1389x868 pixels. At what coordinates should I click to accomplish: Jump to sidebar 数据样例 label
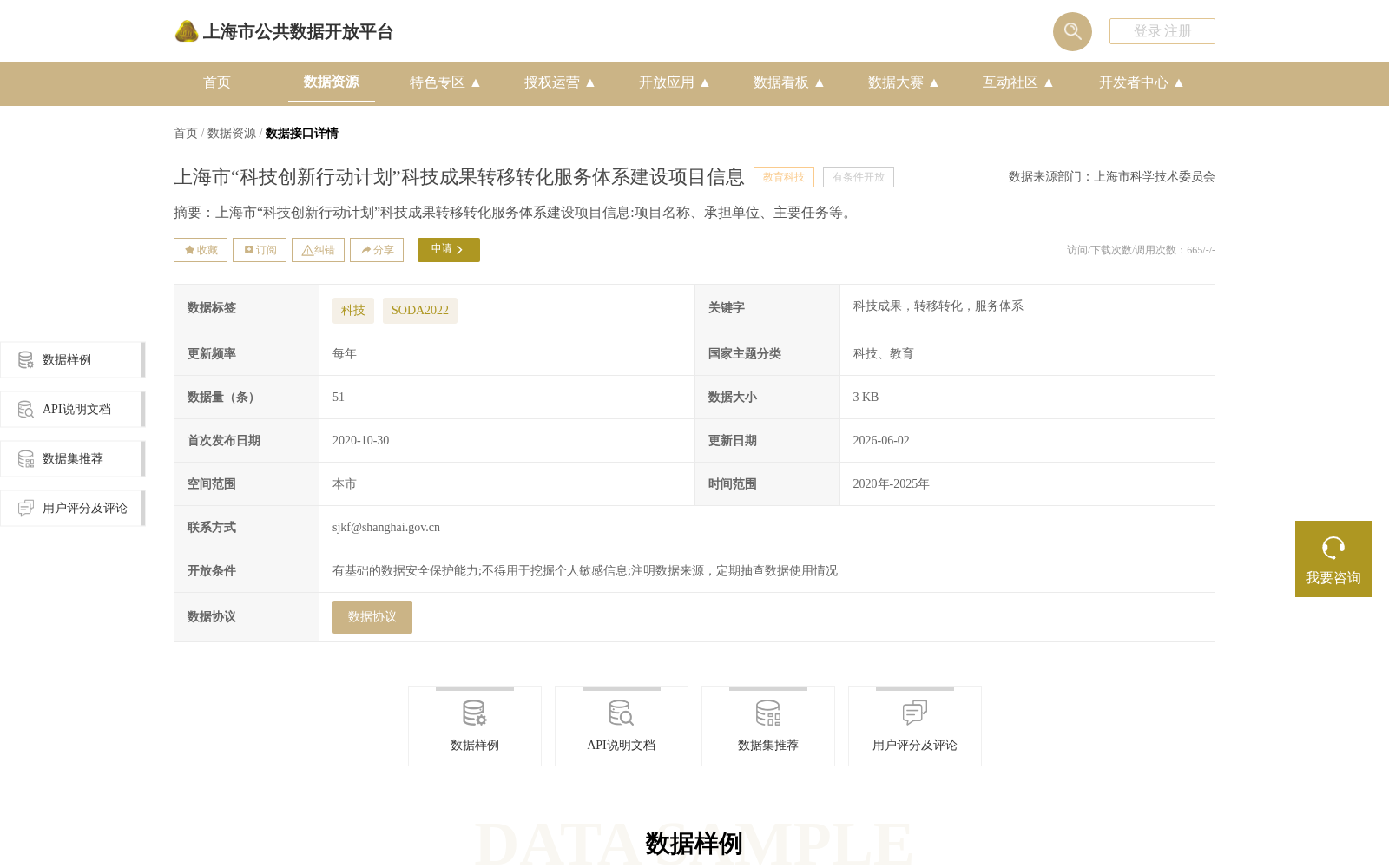click(67, 359)
